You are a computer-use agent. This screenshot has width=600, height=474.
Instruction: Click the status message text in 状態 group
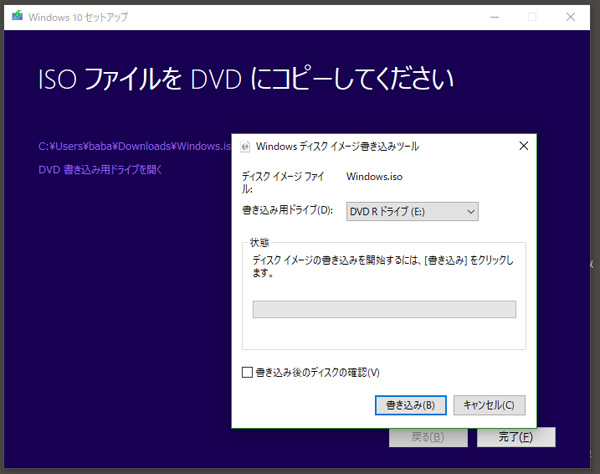383,267
